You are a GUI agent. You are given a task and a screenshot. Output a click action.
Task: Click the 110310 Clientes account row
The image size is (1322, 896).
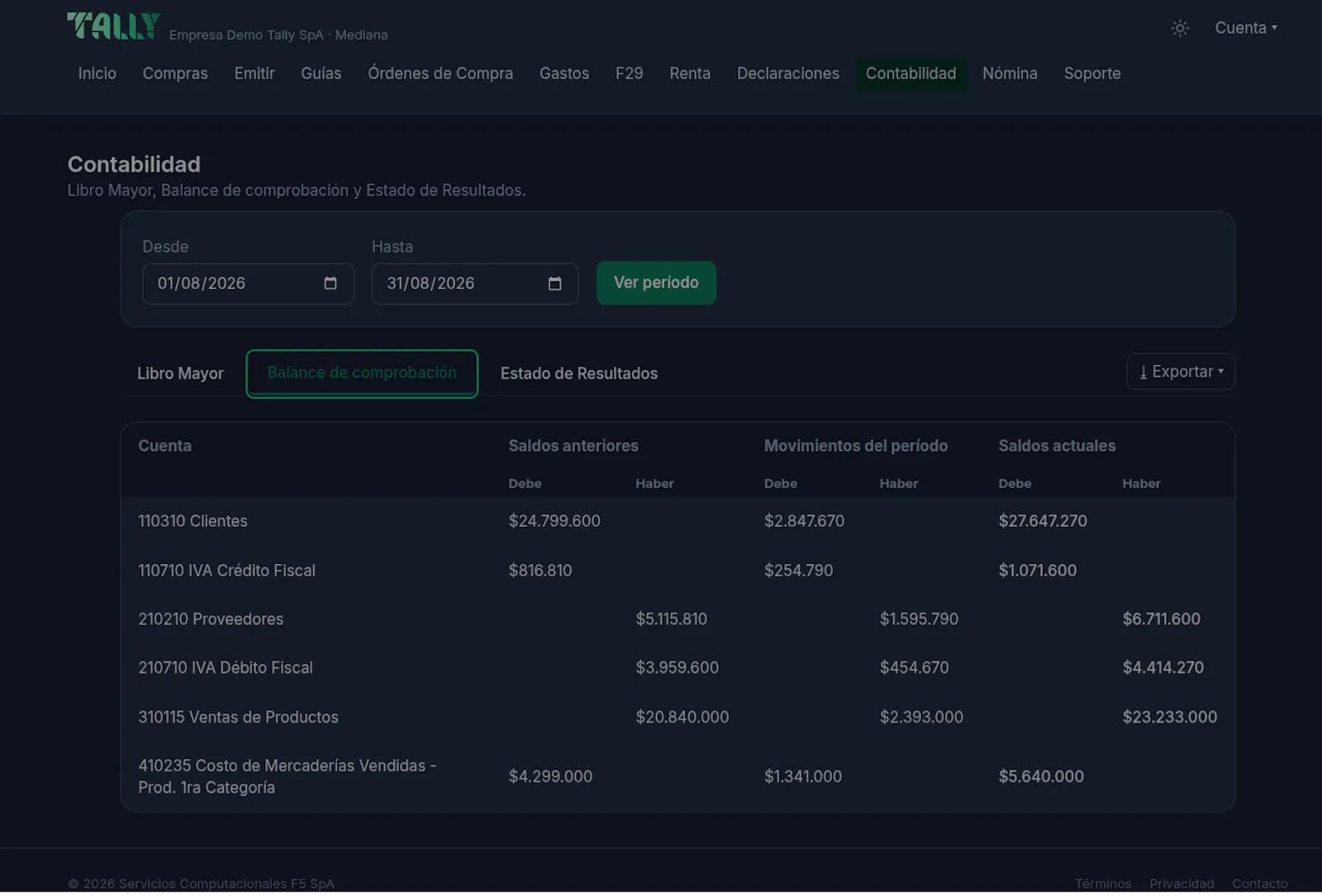pos(678,521)
